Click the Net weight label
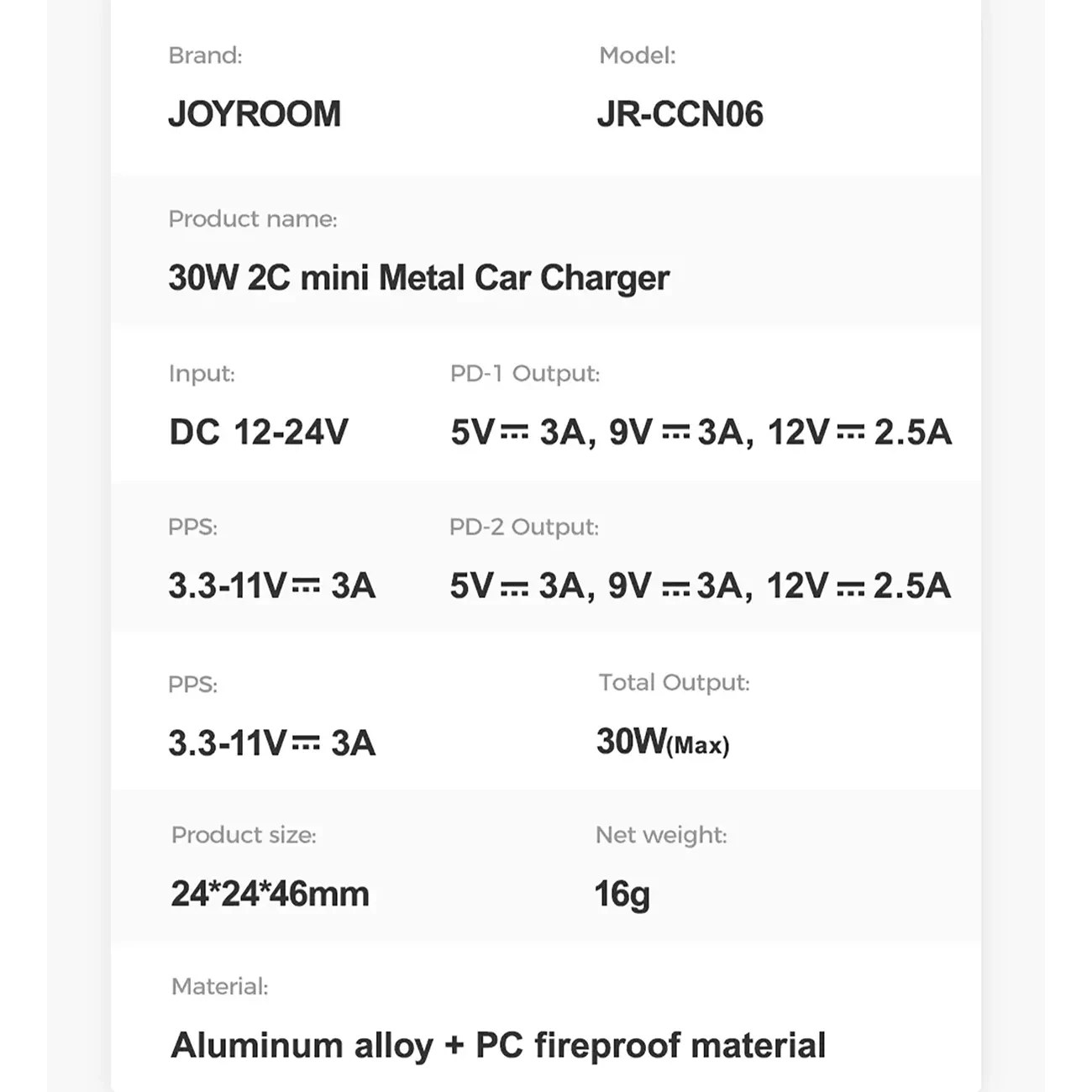This screenshot has height=1092, width=1092. (661, 835)
